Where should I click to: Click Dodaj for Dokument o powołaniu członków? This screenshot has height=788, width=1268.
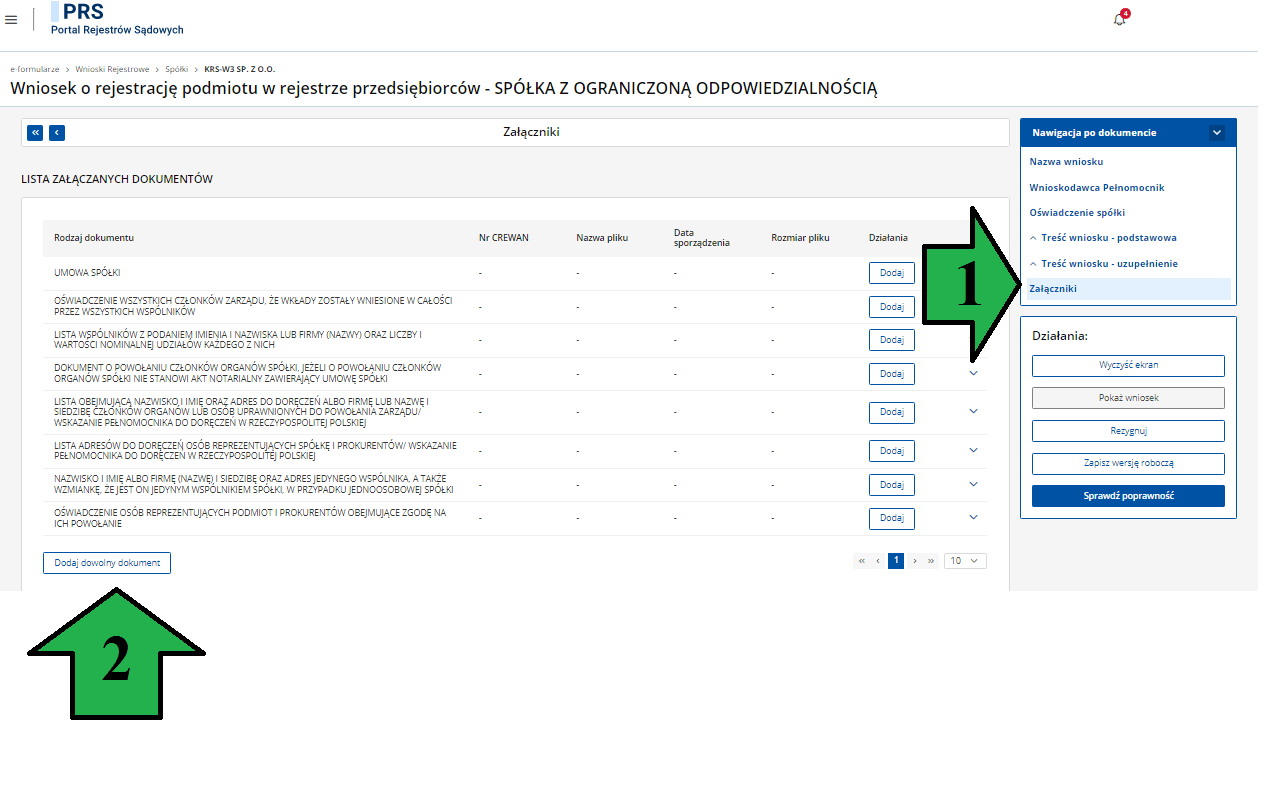892,374
